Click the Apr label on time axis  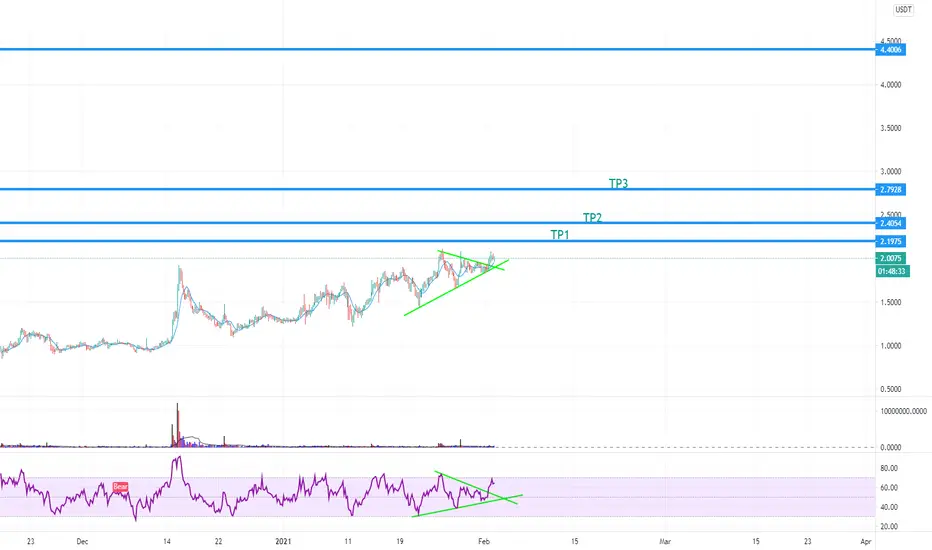pyautogui.click(x=866, y=542)
